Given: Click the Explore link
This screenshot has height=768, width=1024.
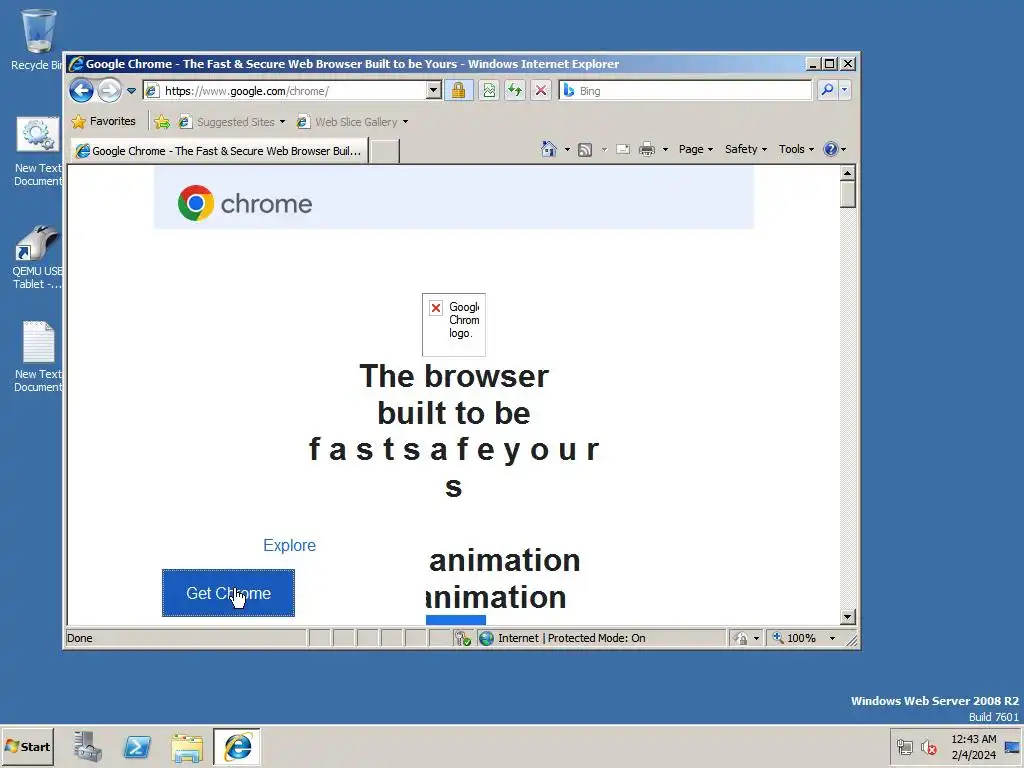Looking at the screenshot, I should (x=289, y=545).
